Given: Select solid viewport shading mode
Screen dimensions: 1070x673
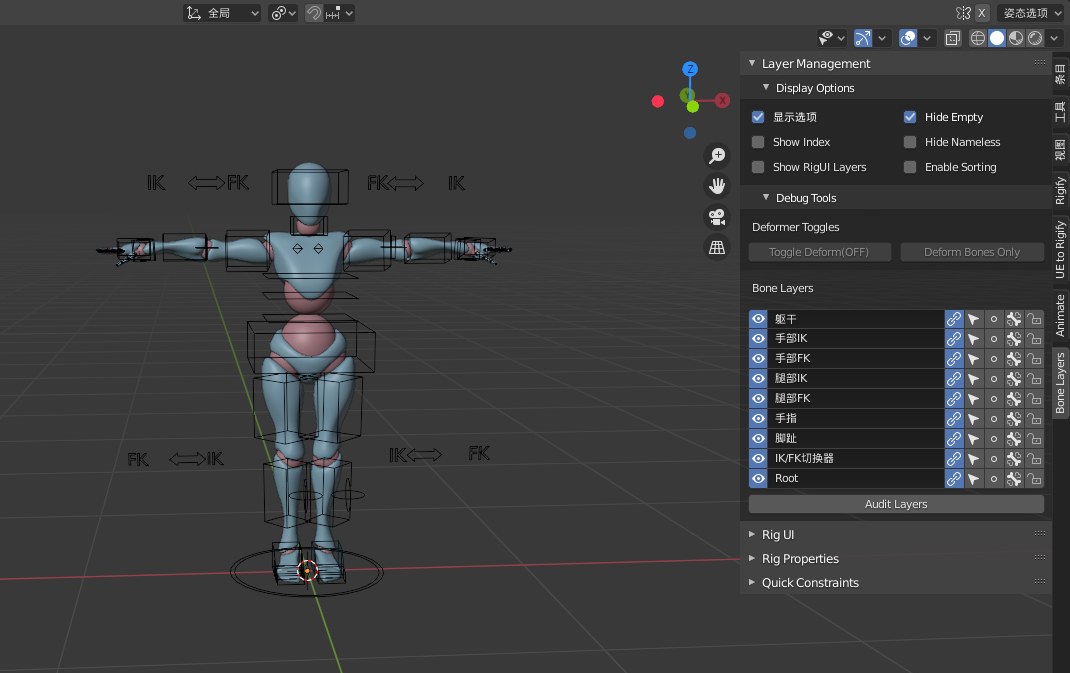Looking at the screenshot, I should tap(997, 38).
